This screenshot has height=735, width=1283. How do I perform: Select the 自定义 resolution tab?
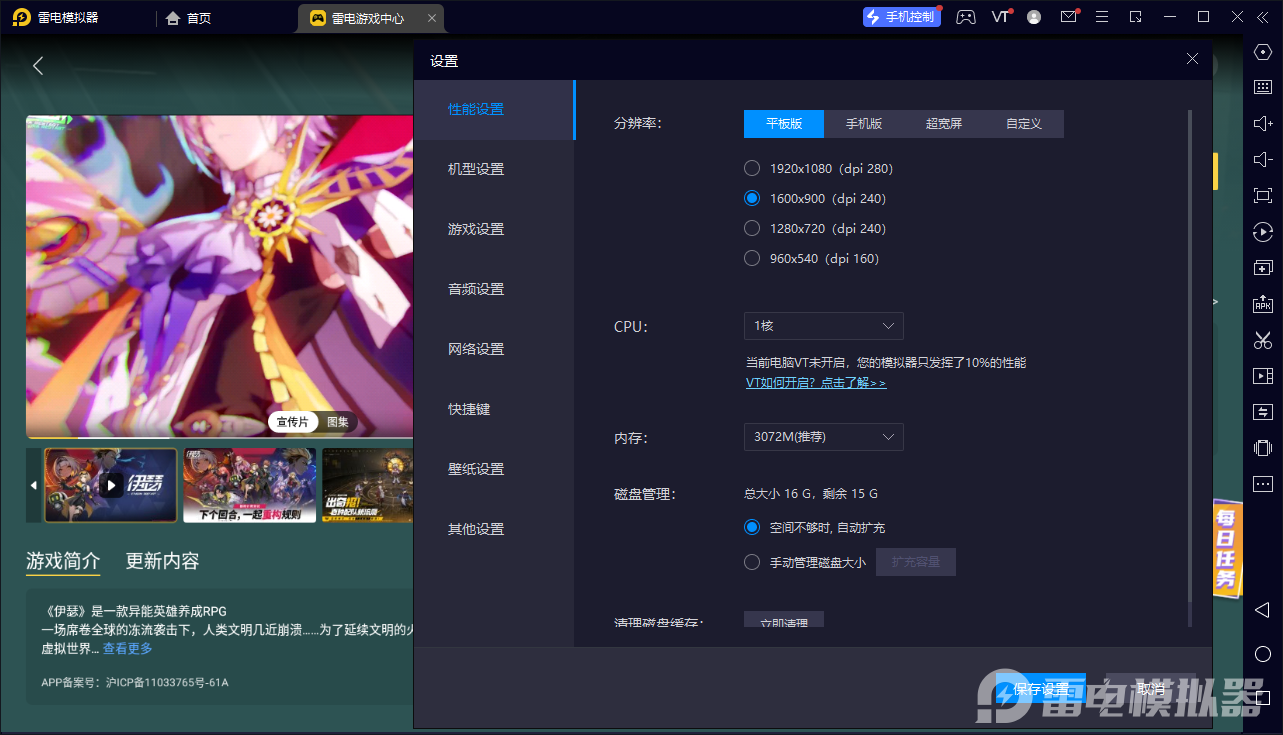(1024, 123)
